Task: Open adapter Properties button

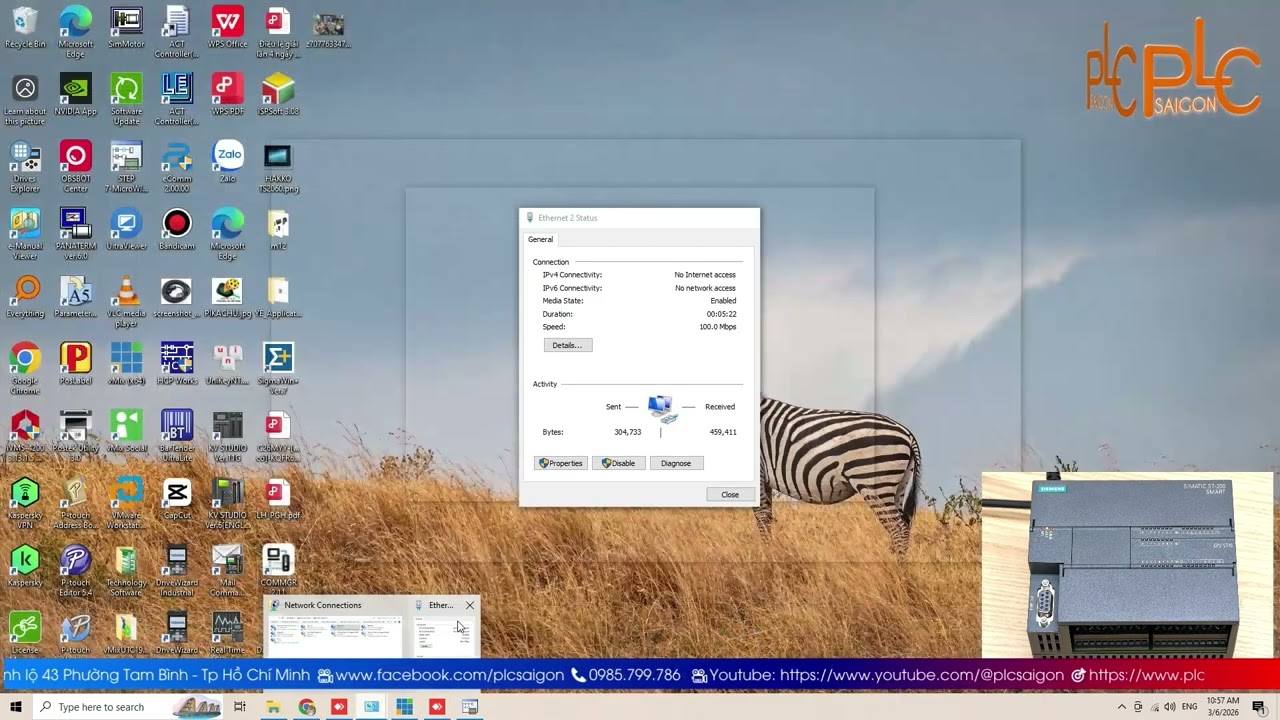Action: (560, 463)
